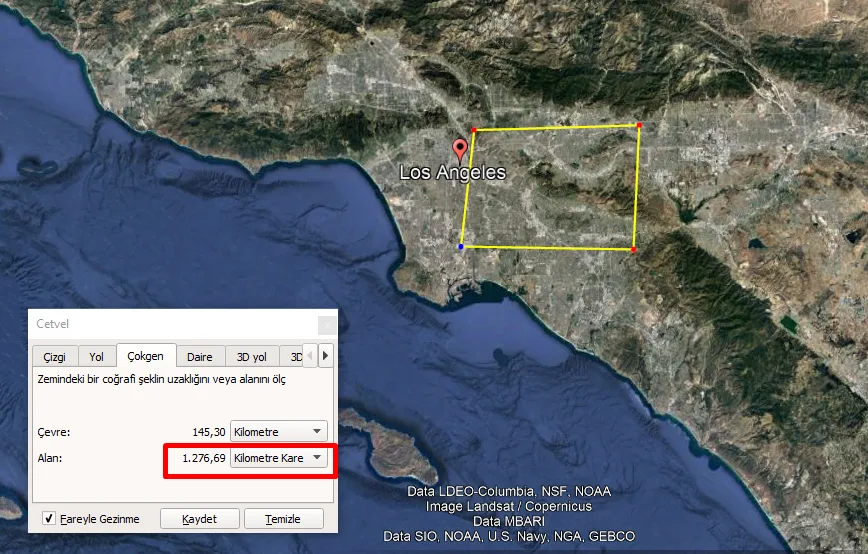This screenshot has height=554, width=868.
Task: Open the Kilometre unit dropdown for Çevre
Action: click(x=278, y=432)
